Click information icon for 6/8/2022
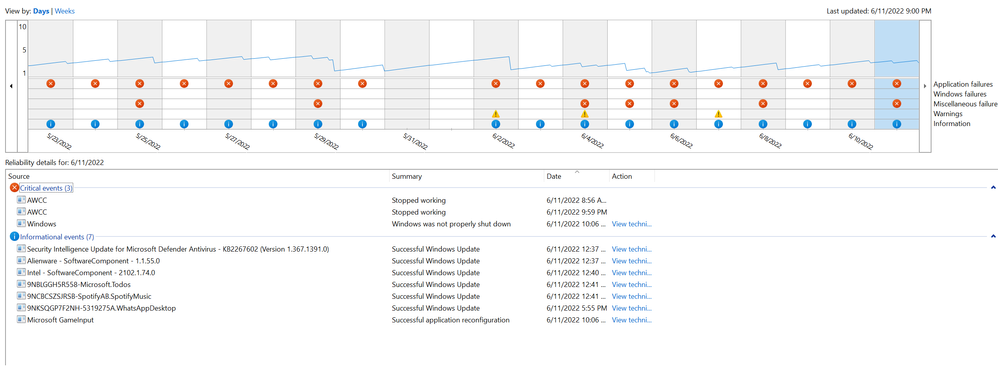This screenshot has width=998, height=389. [x=763, y=124]
